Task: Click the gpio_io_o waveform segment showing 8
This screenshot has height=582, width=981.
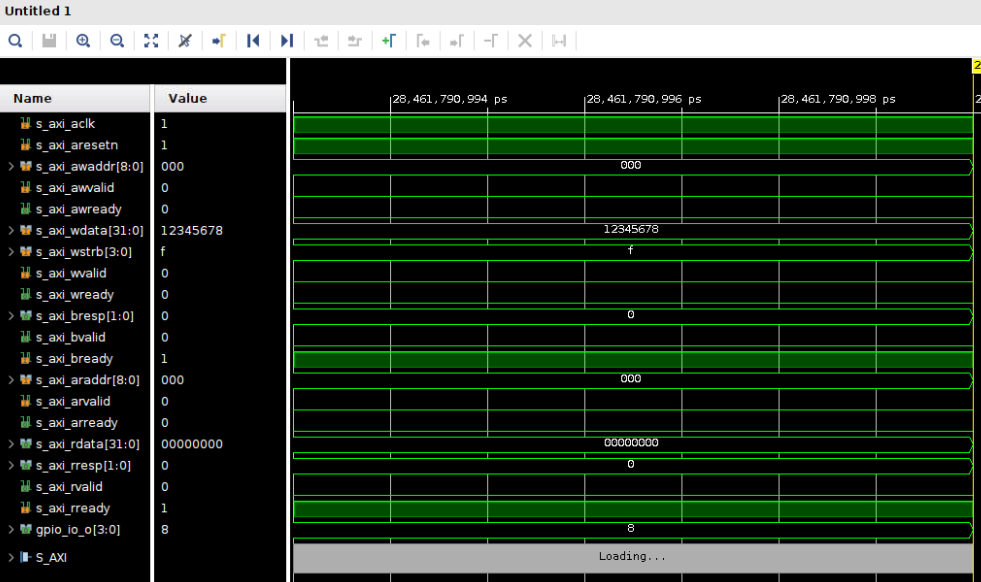Action: (x=633, y=529)
